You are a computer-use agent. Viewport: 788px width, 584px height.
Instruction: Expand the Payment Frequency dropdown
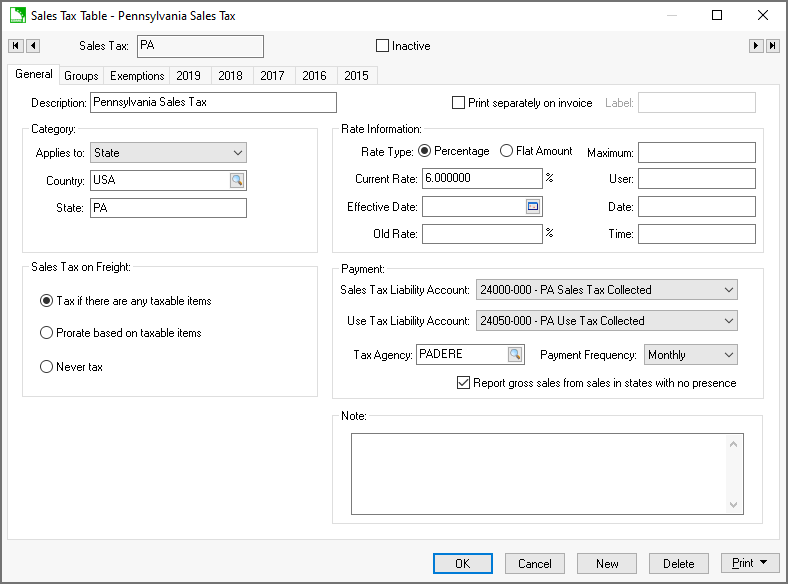coord(727,355)
